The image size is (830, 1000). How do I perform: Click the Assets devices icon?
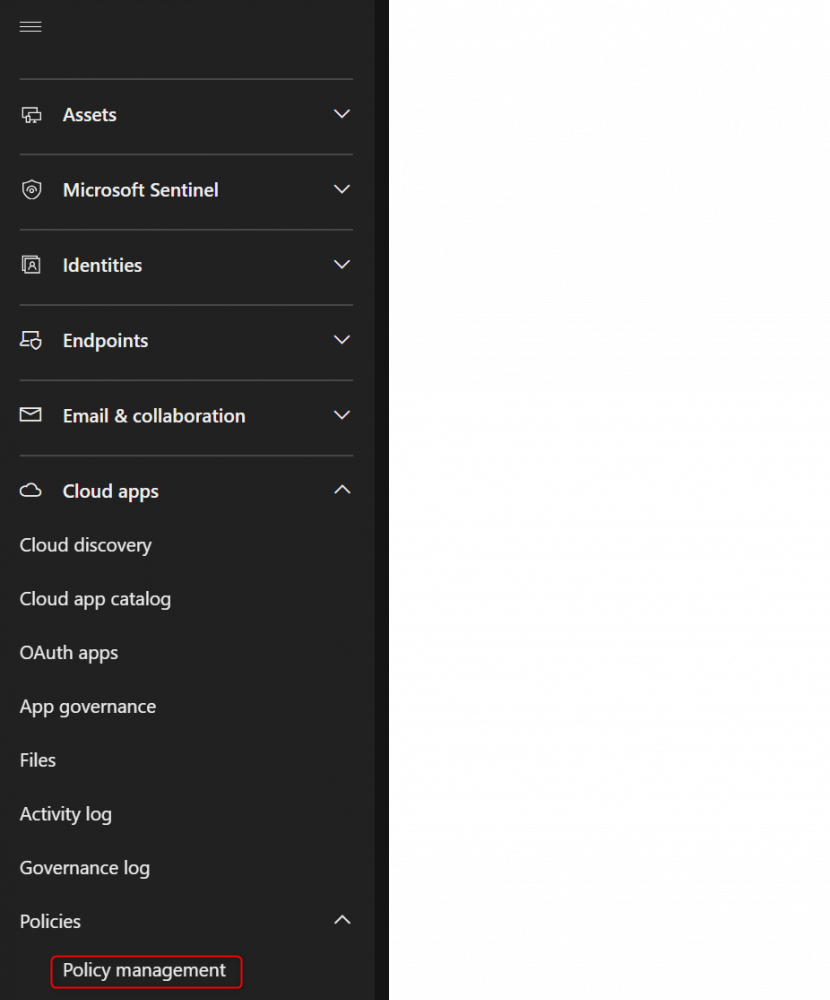pos(31,115)
